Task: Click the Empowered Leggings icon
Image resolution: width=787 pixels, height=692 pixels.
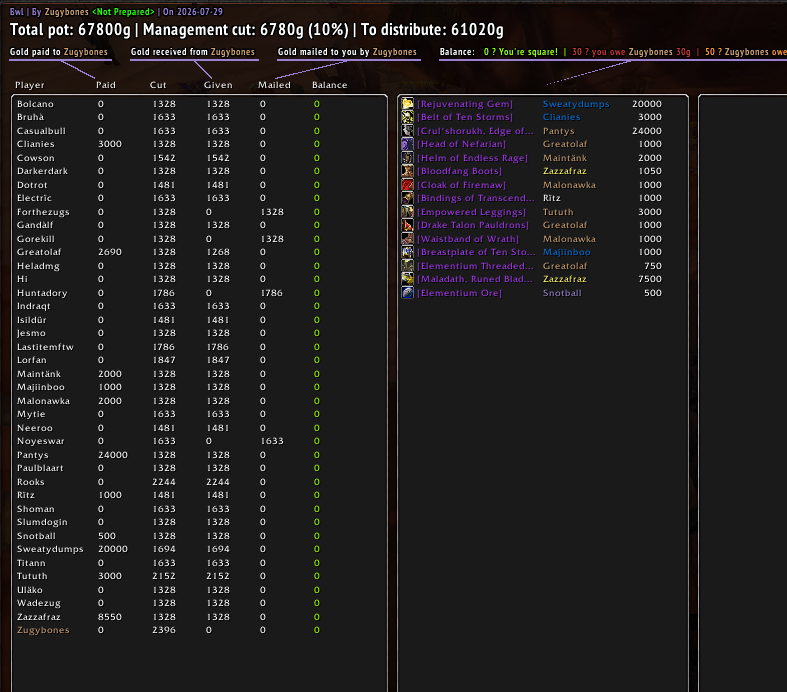Action: click(x=408, y=212)
